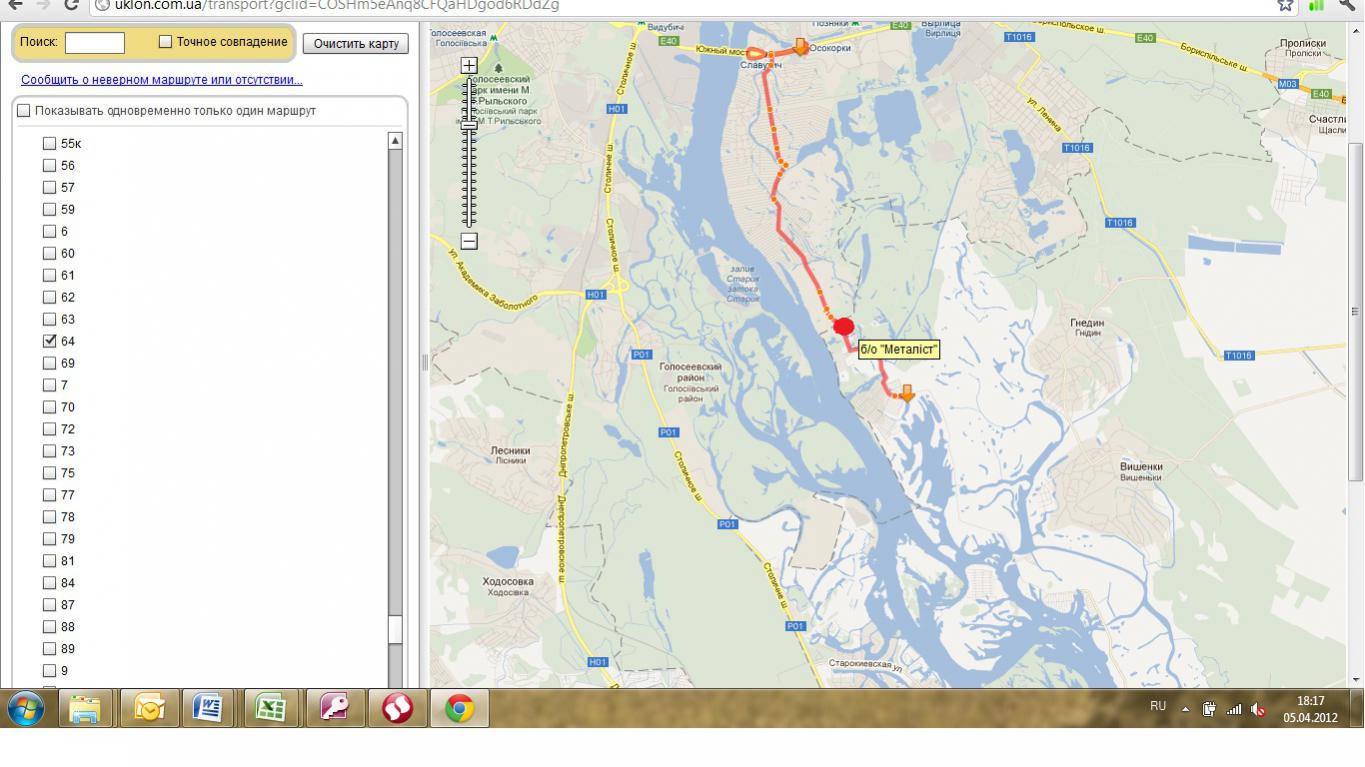
Task: Switch to Google Chrome on the taskbar
Action: coord(459,708)
